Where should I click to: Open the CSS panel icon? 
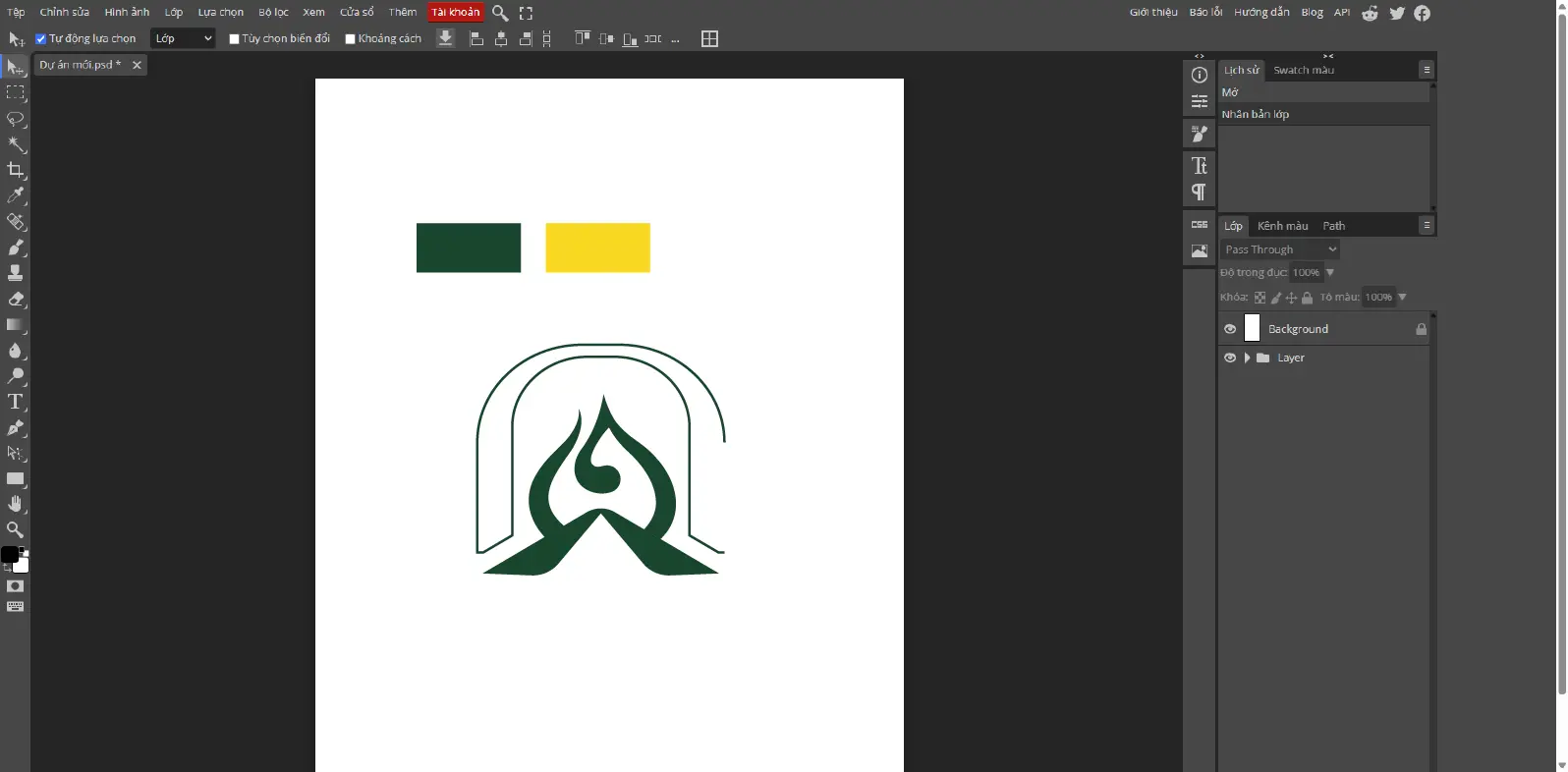tap(1199, 225)
